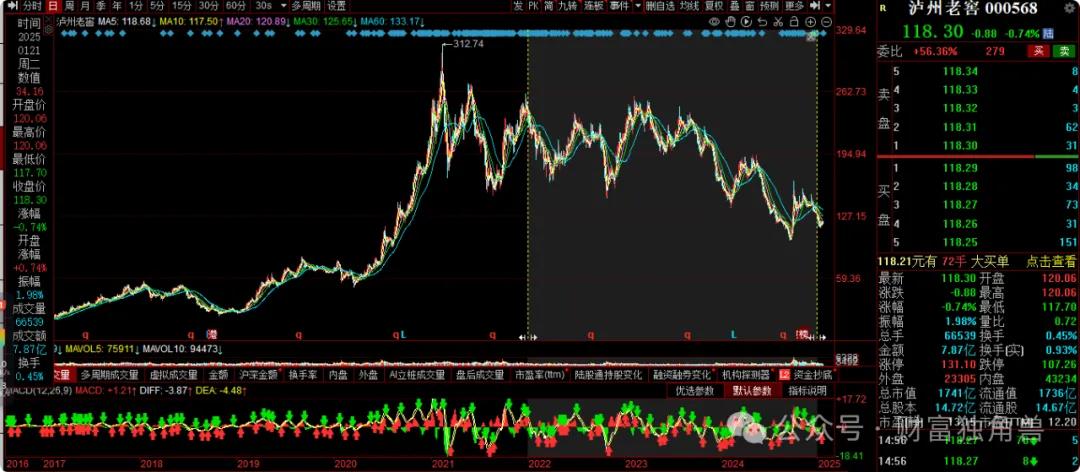
Task: Open the 事件 dropdown arrow
Action: pos(636,6)
